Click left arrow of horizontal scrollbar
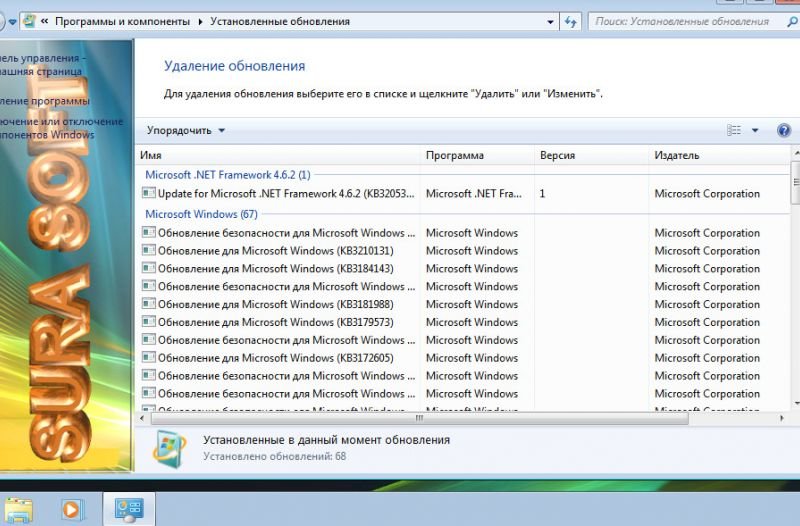Screen dimensions: 800x526 pos(142,418)
